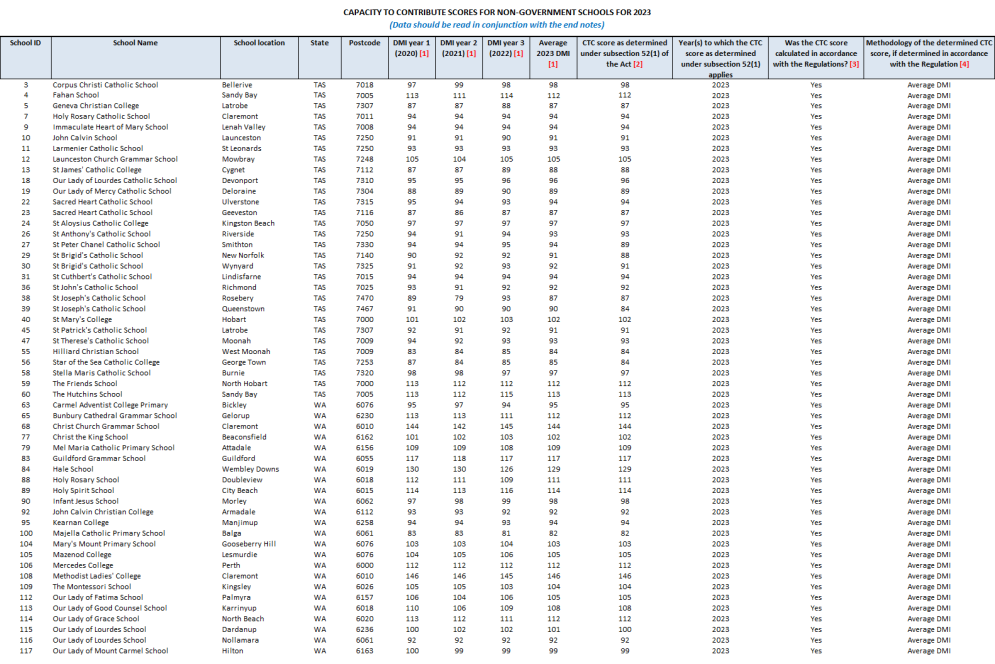Select Mazenod College name cell
This screenshot has width=995, height=664.
(82, 554)
